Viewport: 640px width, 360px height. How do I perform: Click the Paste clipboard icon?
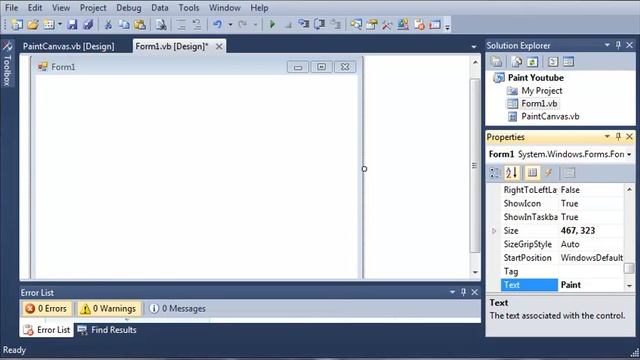tap(140, 24)
